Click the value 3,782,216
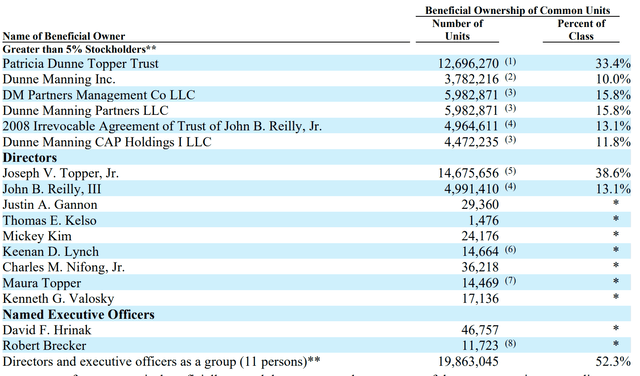Viewport: 640px width, 376px height. (471, 79)
